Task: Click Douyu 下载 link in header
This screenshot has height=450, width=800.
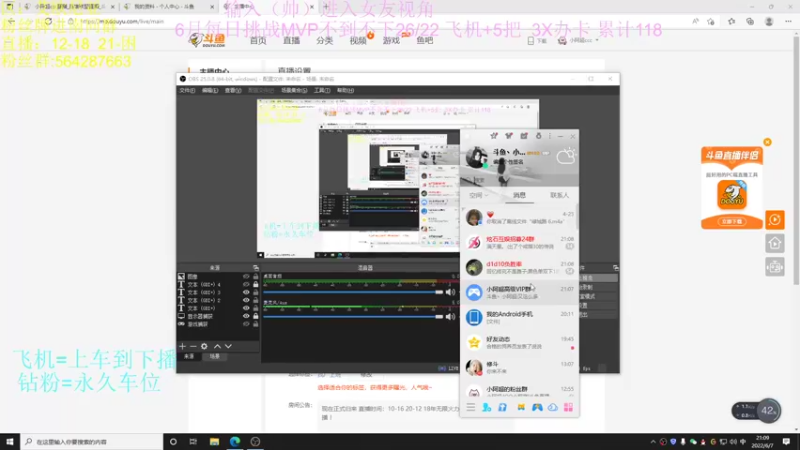Action: point(537,40)
